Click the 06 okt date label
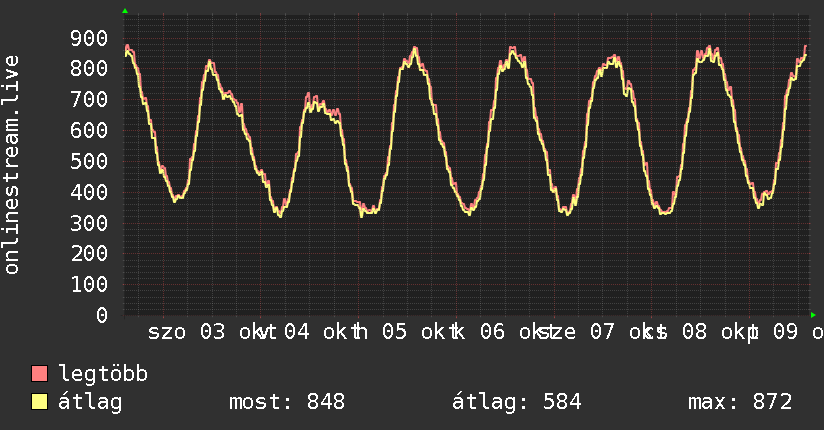824x430 pixels. tap(512, 332)
